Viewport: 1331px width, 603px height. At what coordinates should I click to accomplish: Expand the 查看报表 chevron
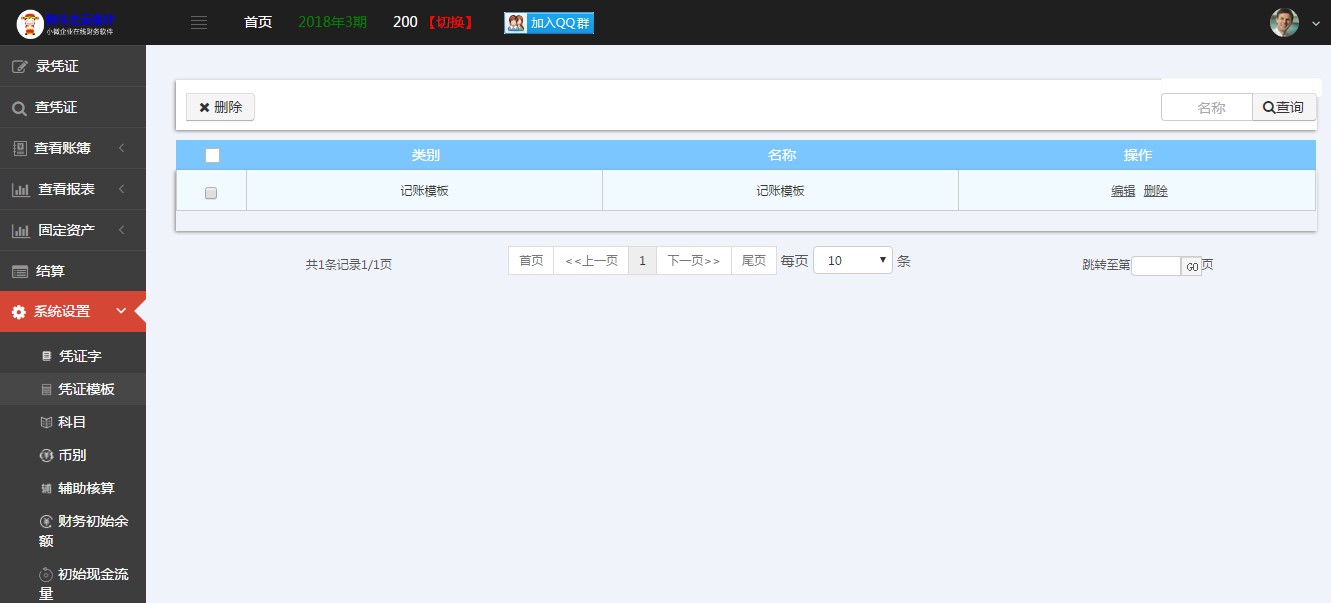[x=121, y=189]
